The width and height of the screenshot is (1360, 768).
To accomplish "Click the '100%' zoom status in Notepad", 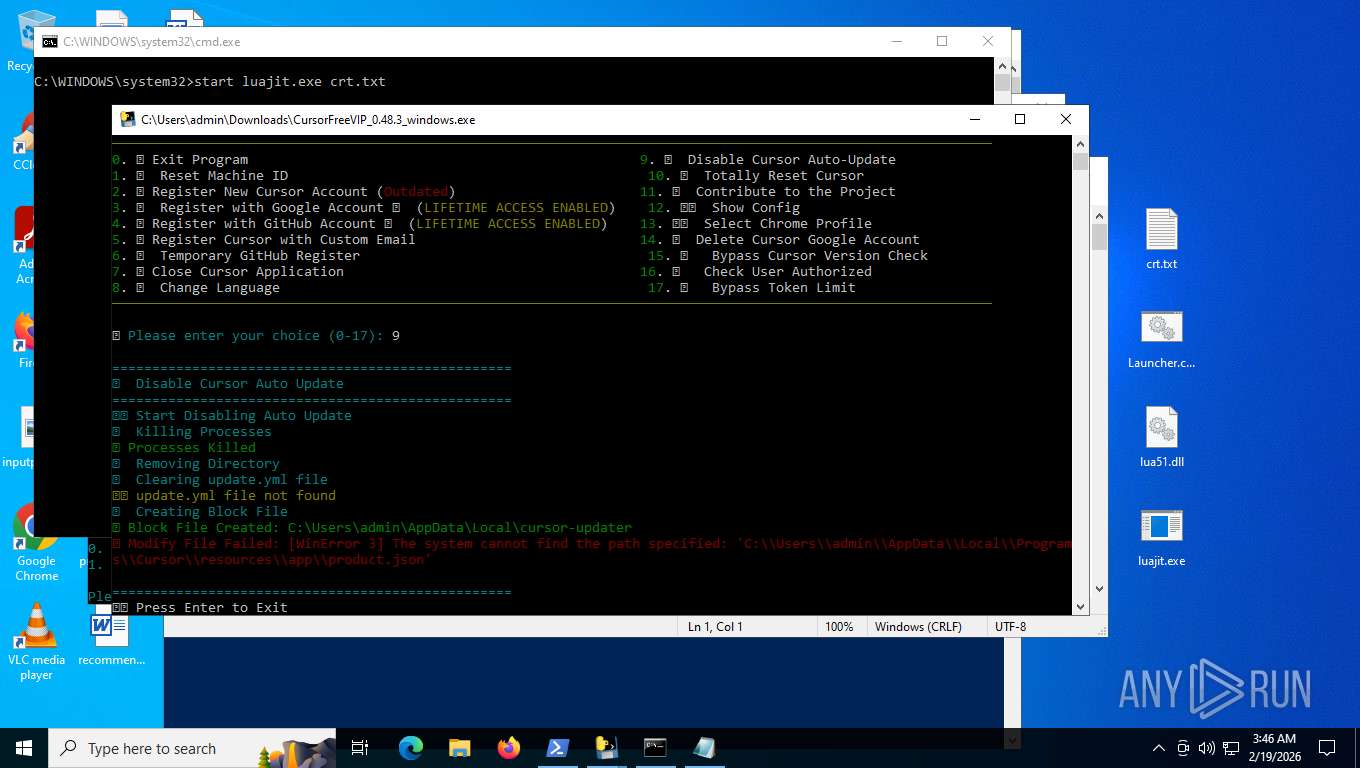I will [839, 627].
